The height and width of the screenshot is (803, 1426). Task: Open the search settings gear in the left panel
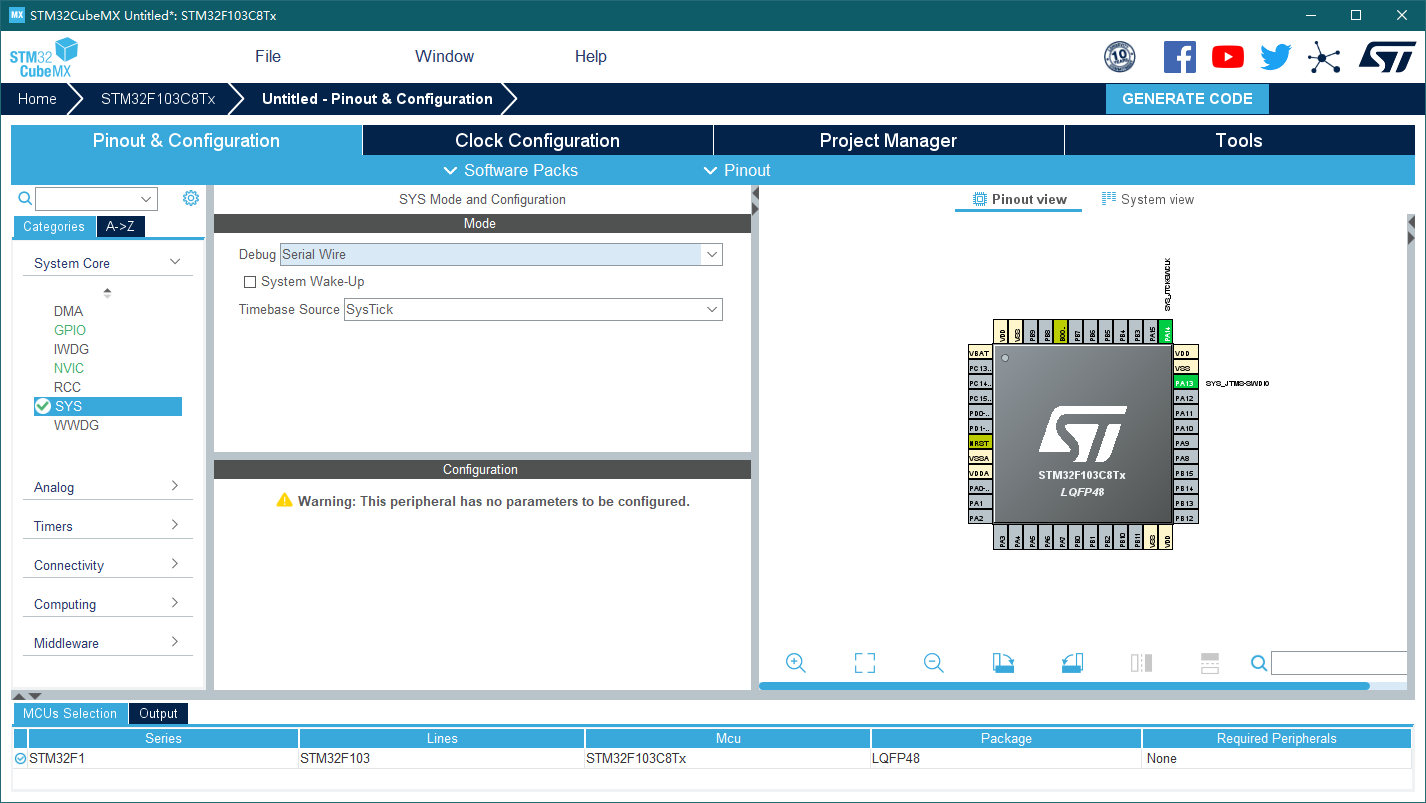click(190, 198)
